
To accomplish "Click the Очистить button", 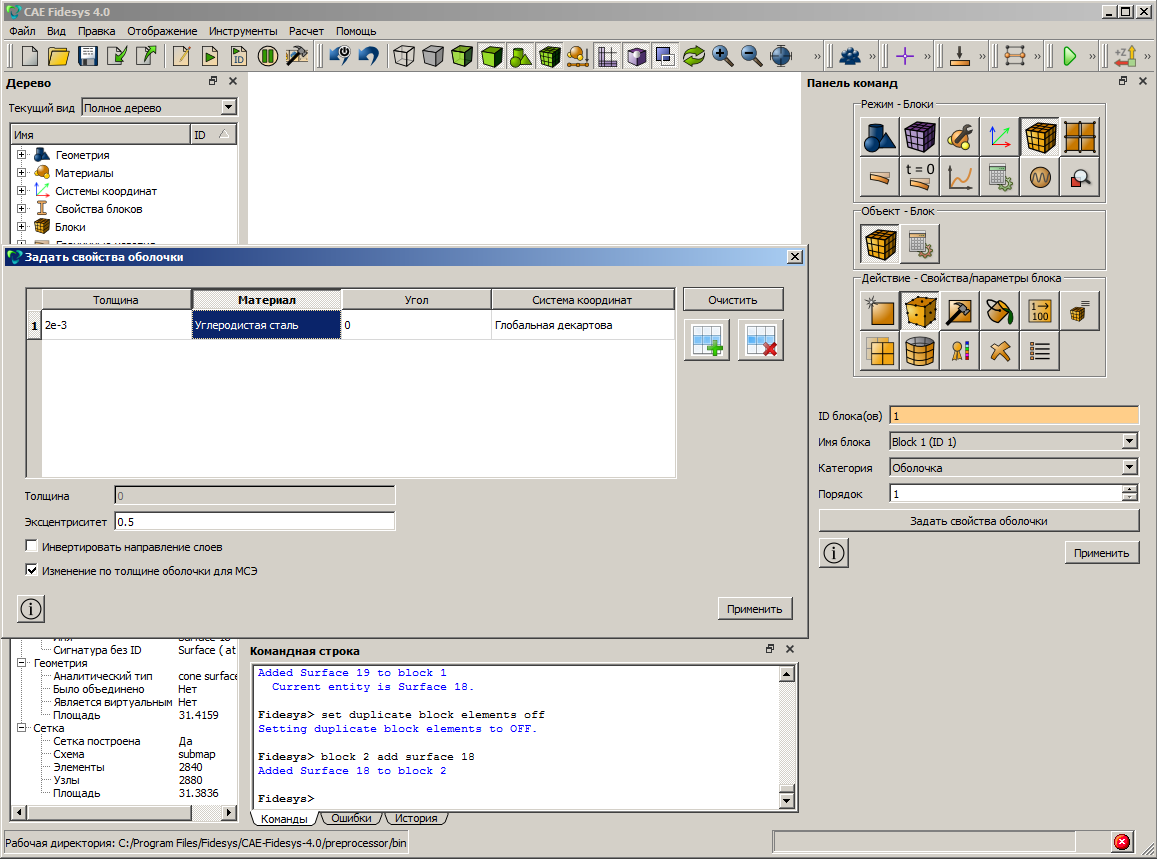I will click(x=733, y=300).
